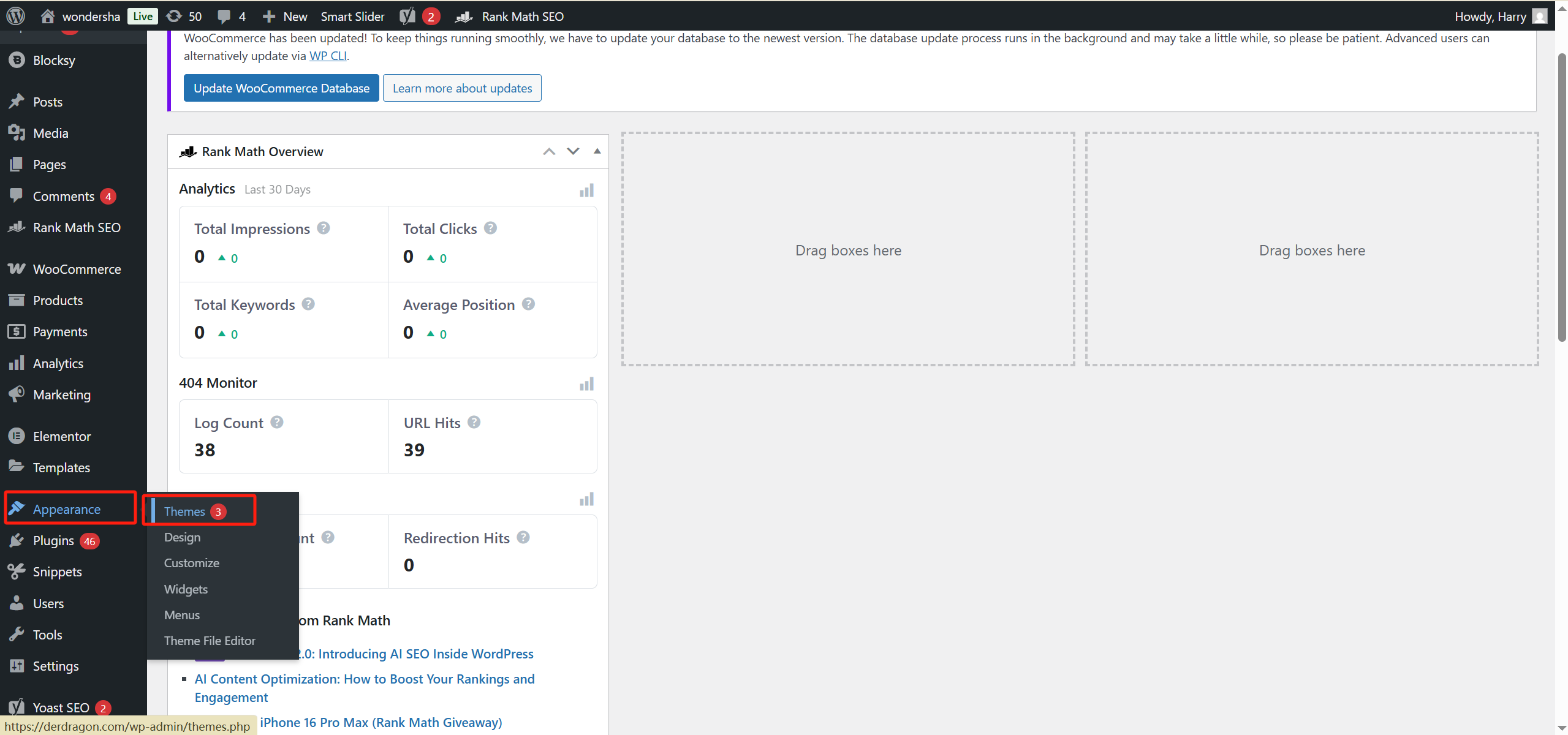Click Update WooCommerce Database button
Screen dimensions: 1568x735
[x=281, y=88]
